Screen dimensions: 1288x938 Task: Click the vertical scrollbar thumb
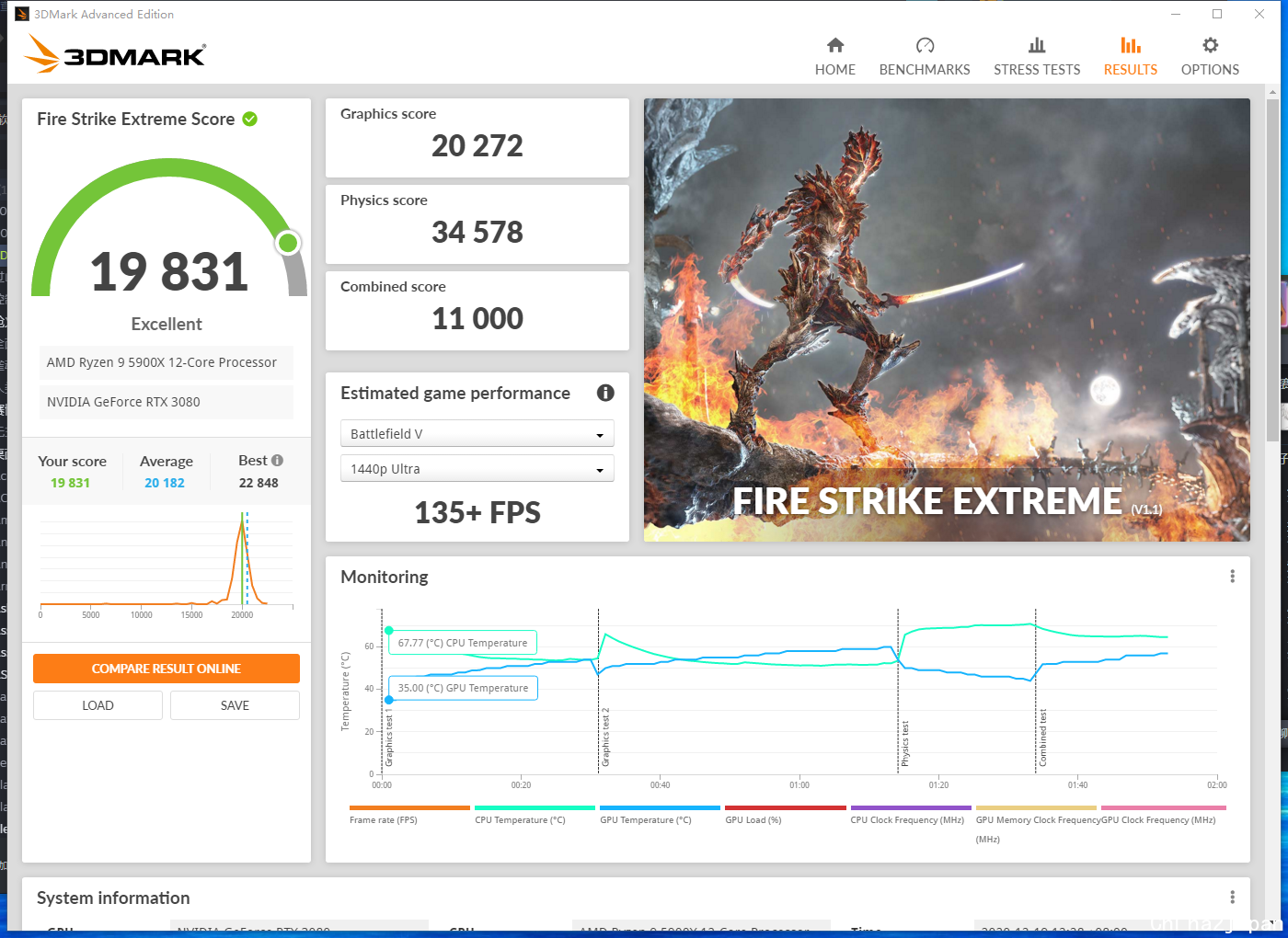tap(1272, 269)
